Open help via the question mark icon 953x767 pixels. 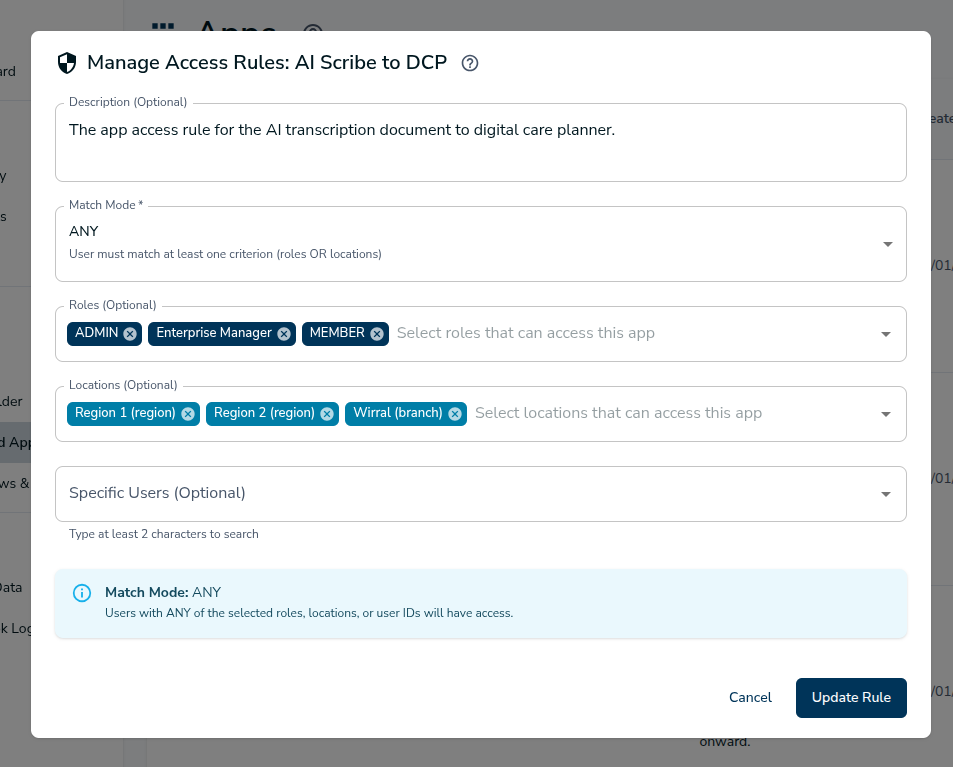point(470,62)
